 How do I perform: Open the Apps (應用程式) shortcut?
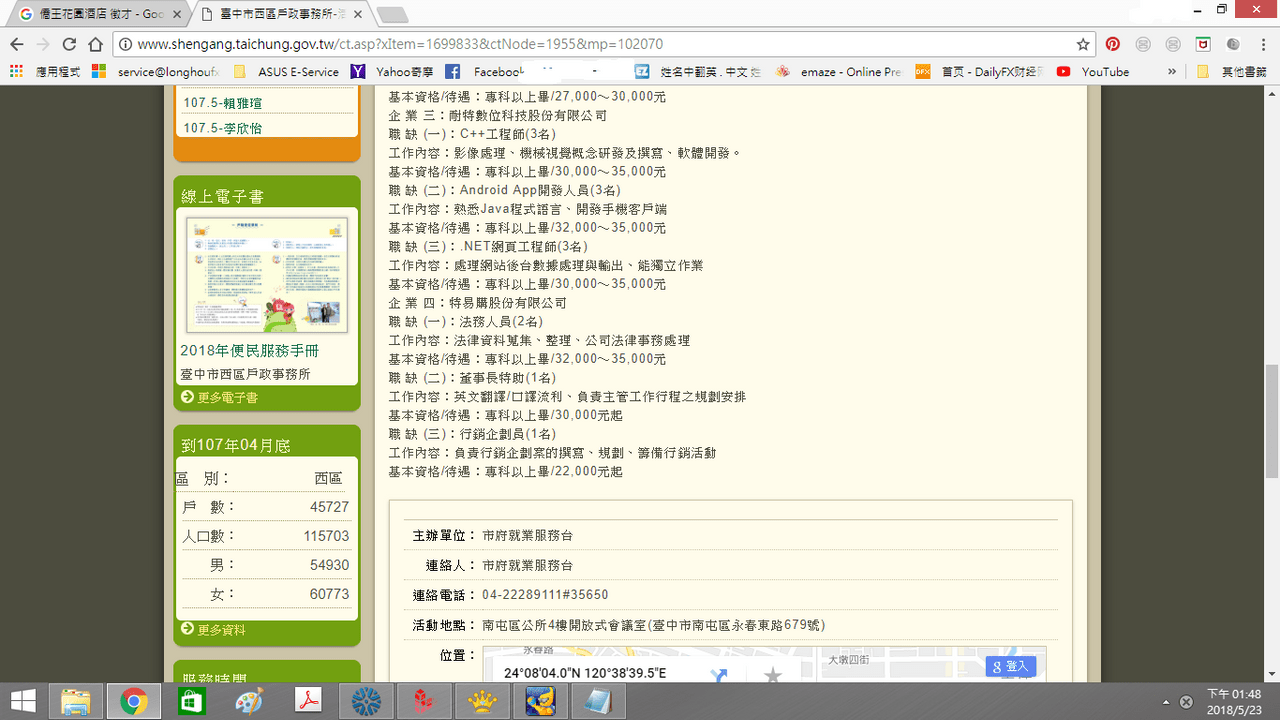coord(44,72)
